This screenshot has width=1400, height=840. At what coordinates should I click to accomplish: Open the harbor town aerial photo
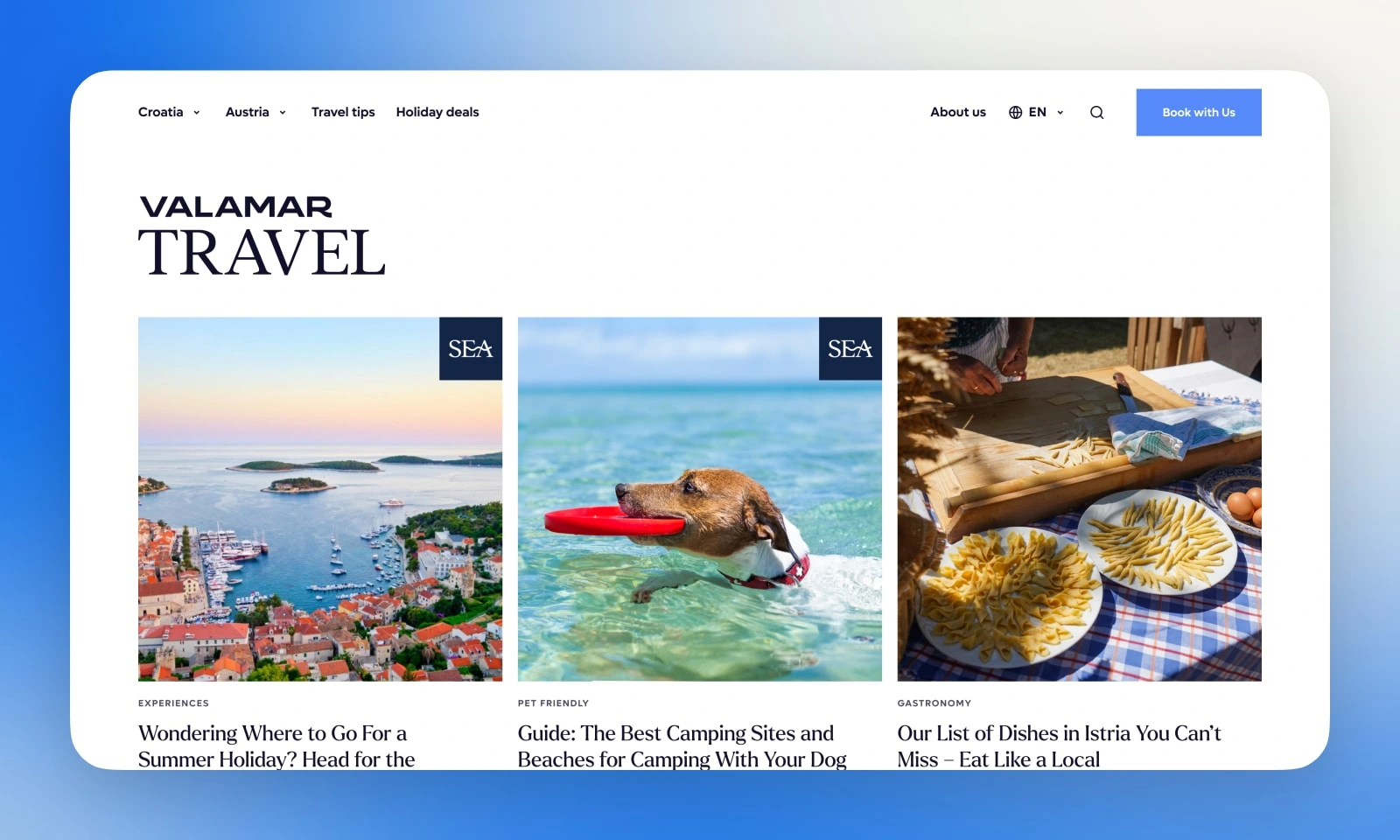tap(320, 499)
